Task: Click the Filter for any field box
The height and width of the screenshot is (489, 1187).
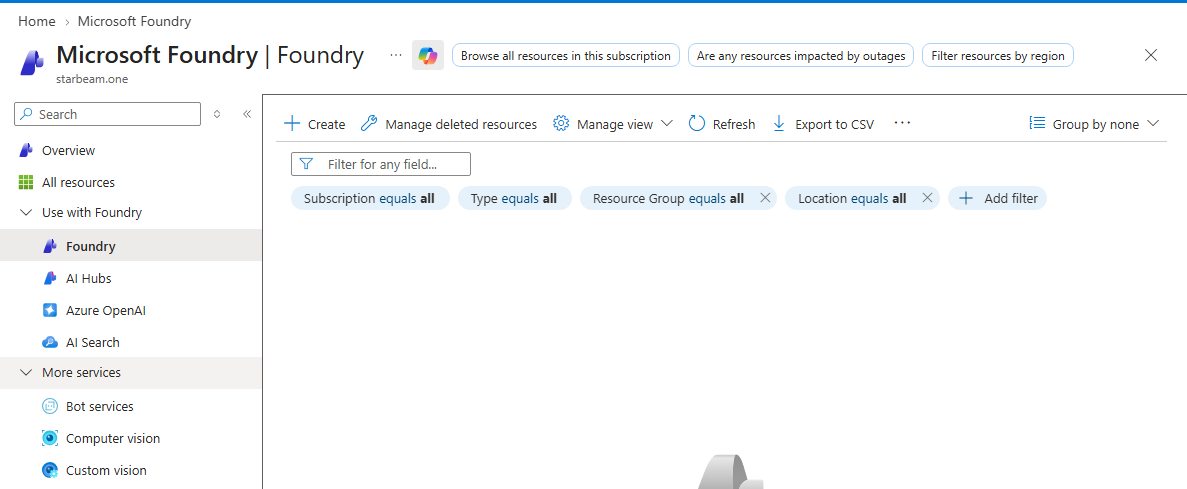Action: tap(381, 164)
